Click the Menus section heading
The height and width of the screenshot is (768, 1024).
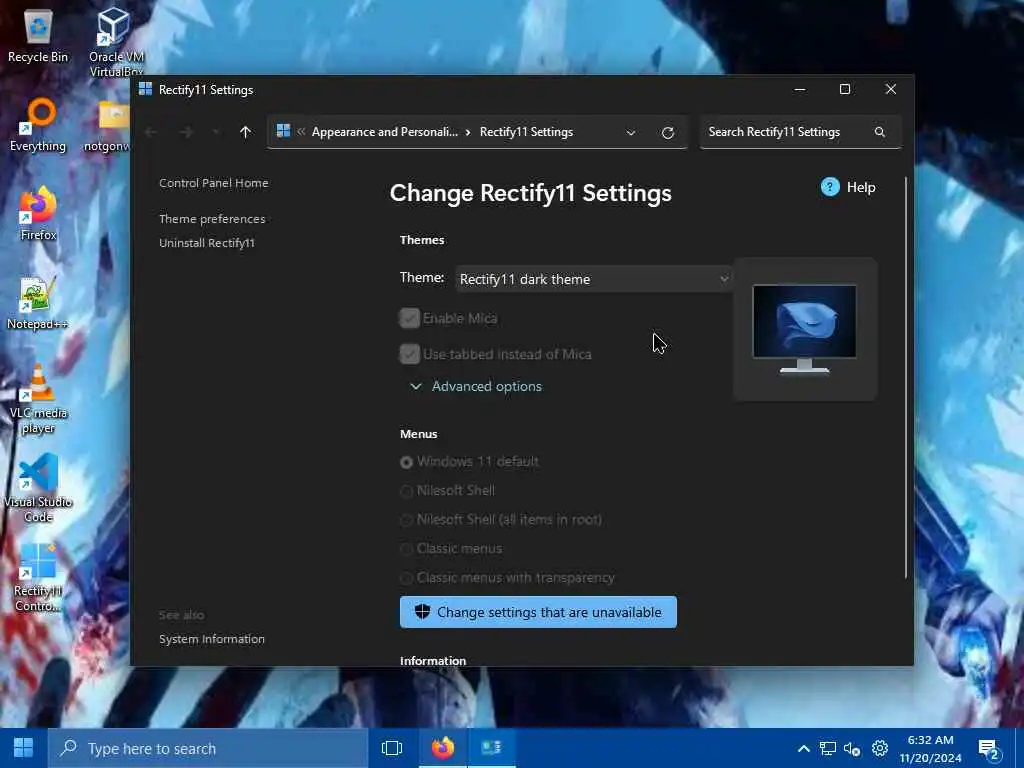tap(419, 434)
